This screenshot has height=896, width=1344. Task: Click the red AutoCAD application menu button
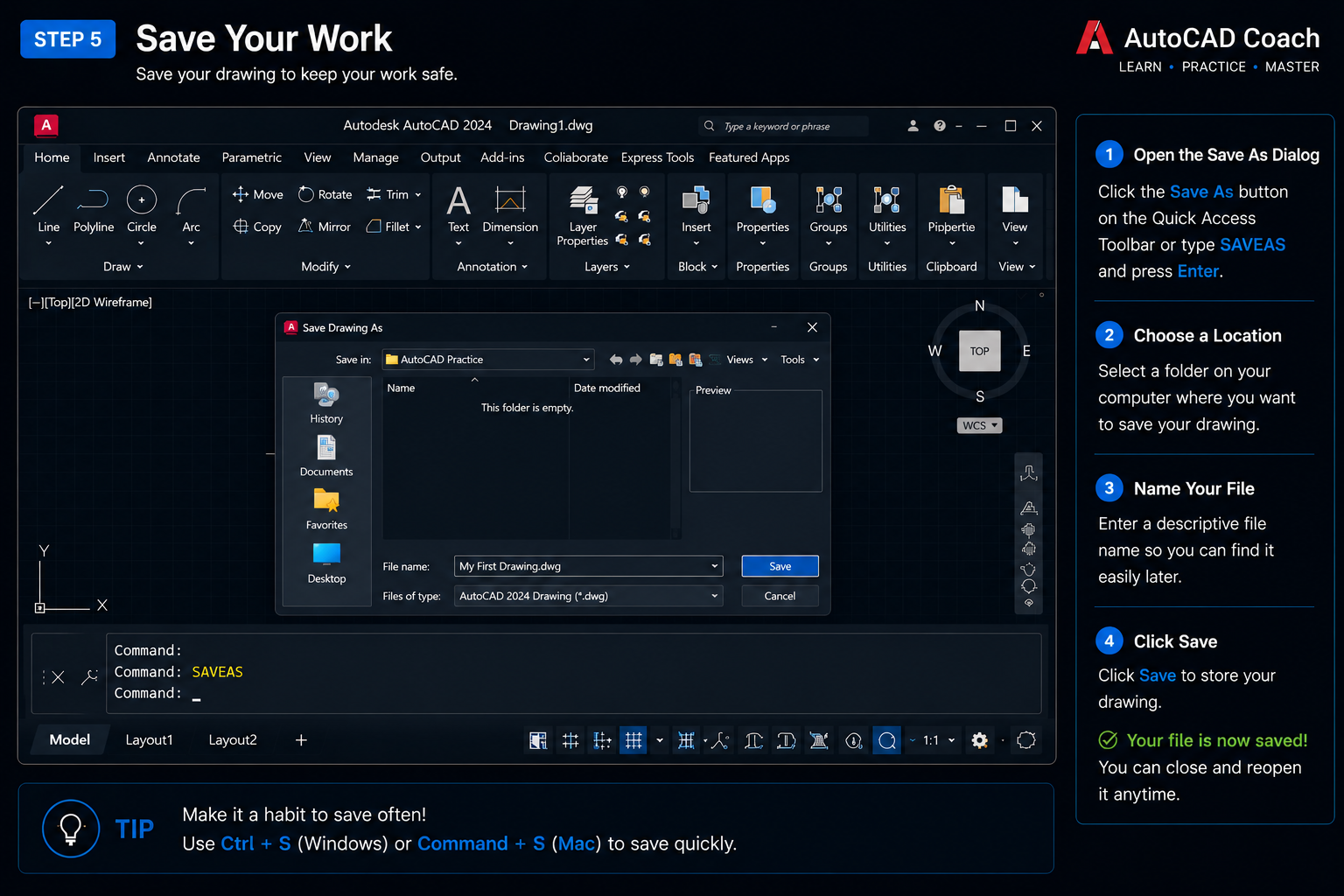pos(46,125)
